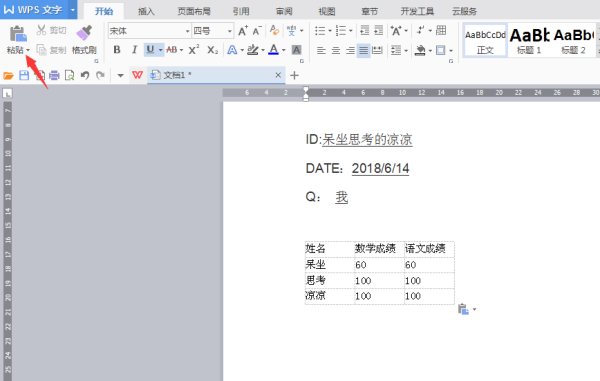Switch to the 插入 tab
The width and height of the screenshot is (600, 381).
pyautogui.click(x=146, y=11)
